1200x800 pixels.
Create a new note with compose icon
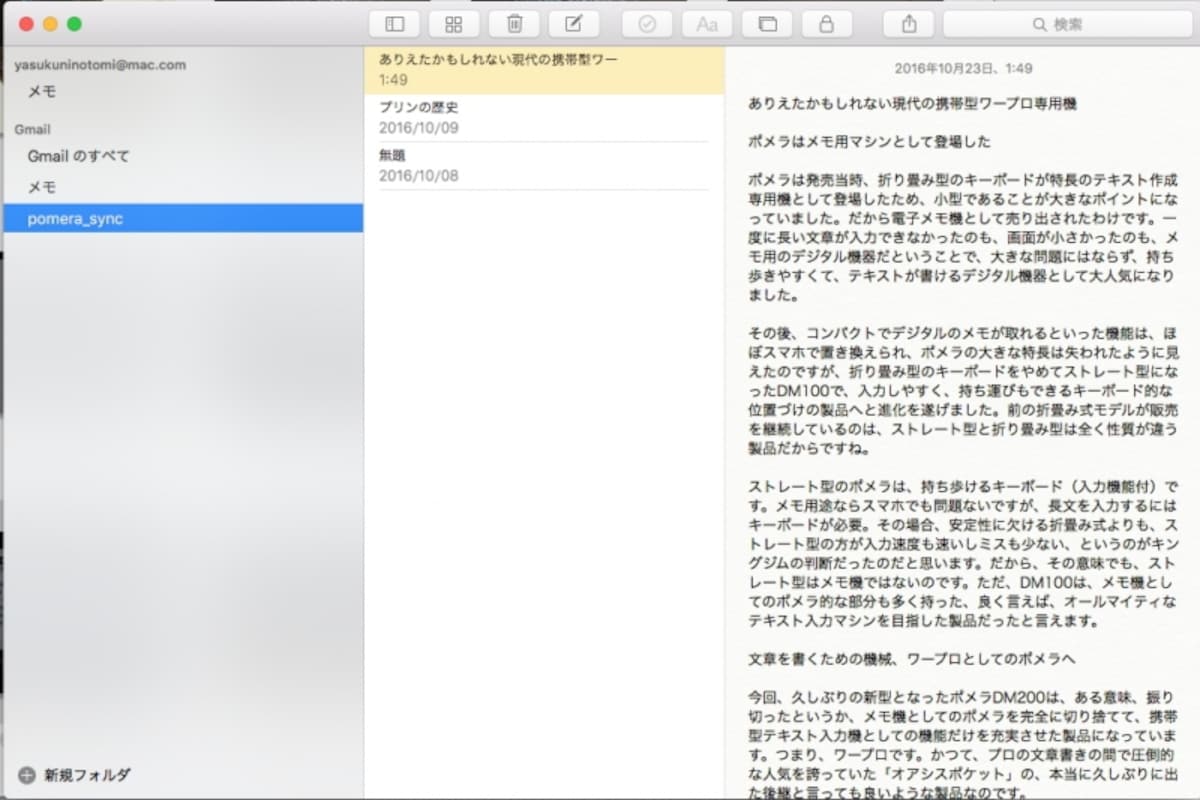pyautogui.click(x=574, y=24)
